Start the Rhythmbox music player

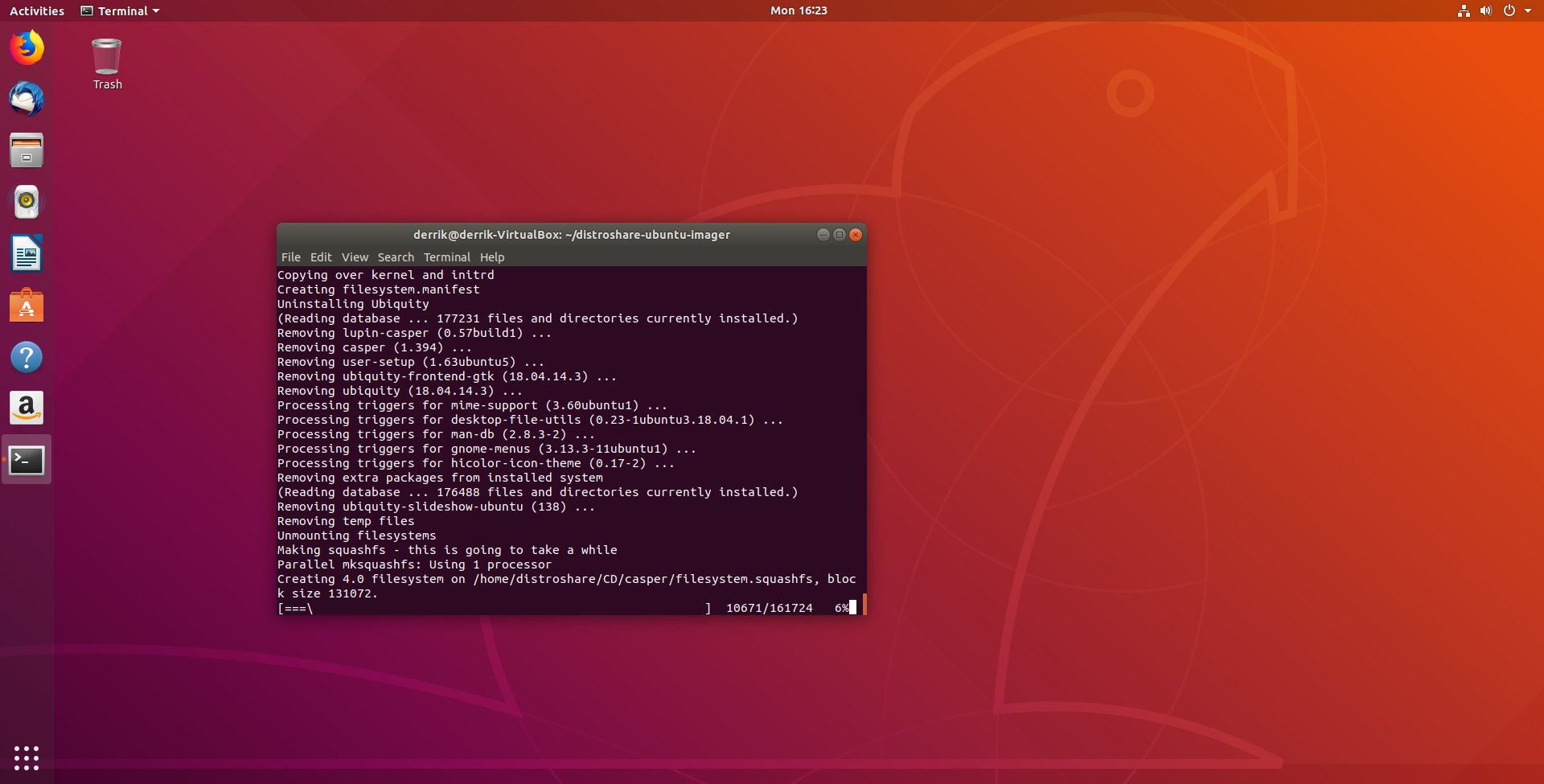[27, 202]
